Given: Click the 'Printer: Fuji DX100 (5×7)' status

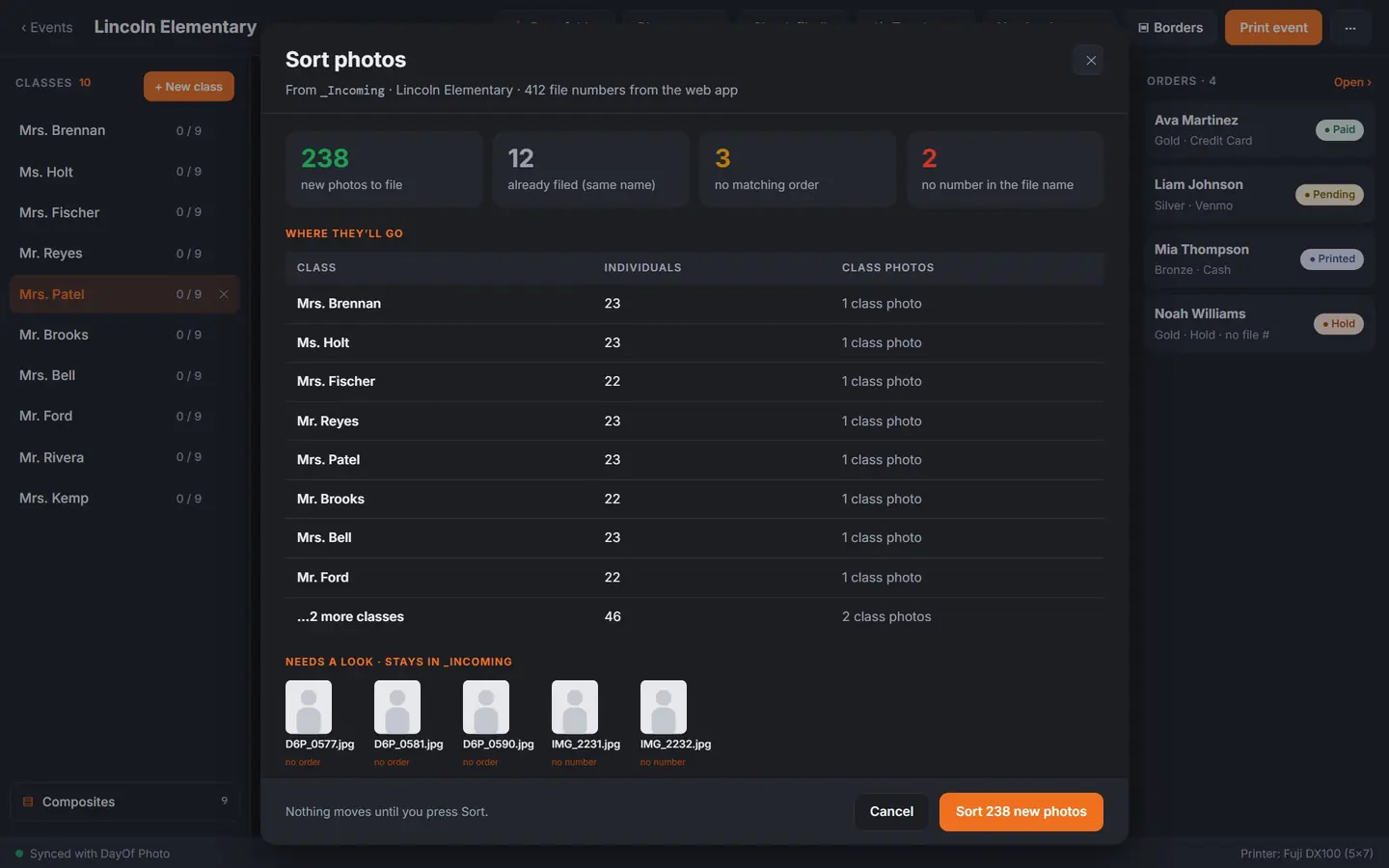Looking at the screenshot, I should coord(1306,854).
